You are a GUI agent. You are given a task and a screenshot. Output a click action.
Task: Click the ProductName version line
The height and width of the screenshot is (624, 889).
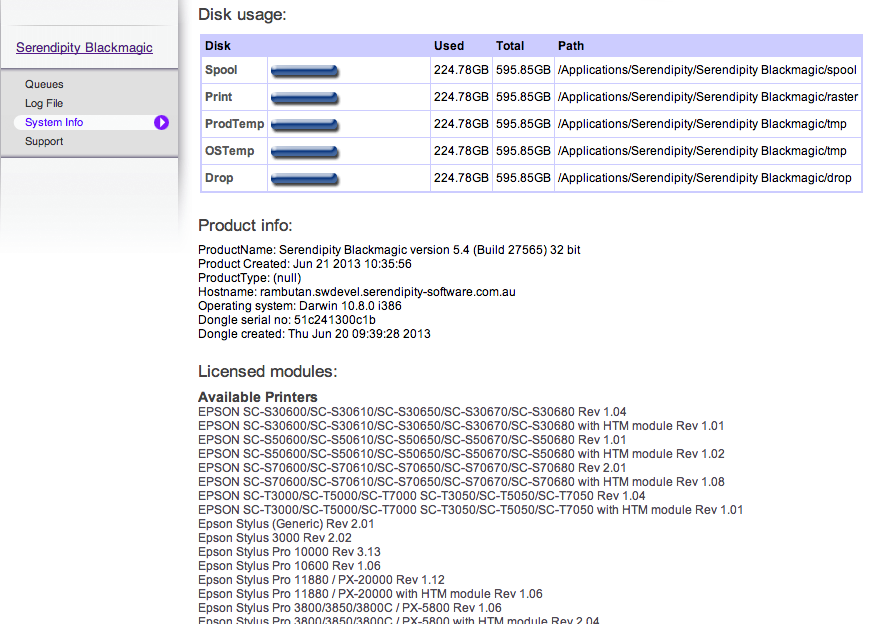coord(389,250)
